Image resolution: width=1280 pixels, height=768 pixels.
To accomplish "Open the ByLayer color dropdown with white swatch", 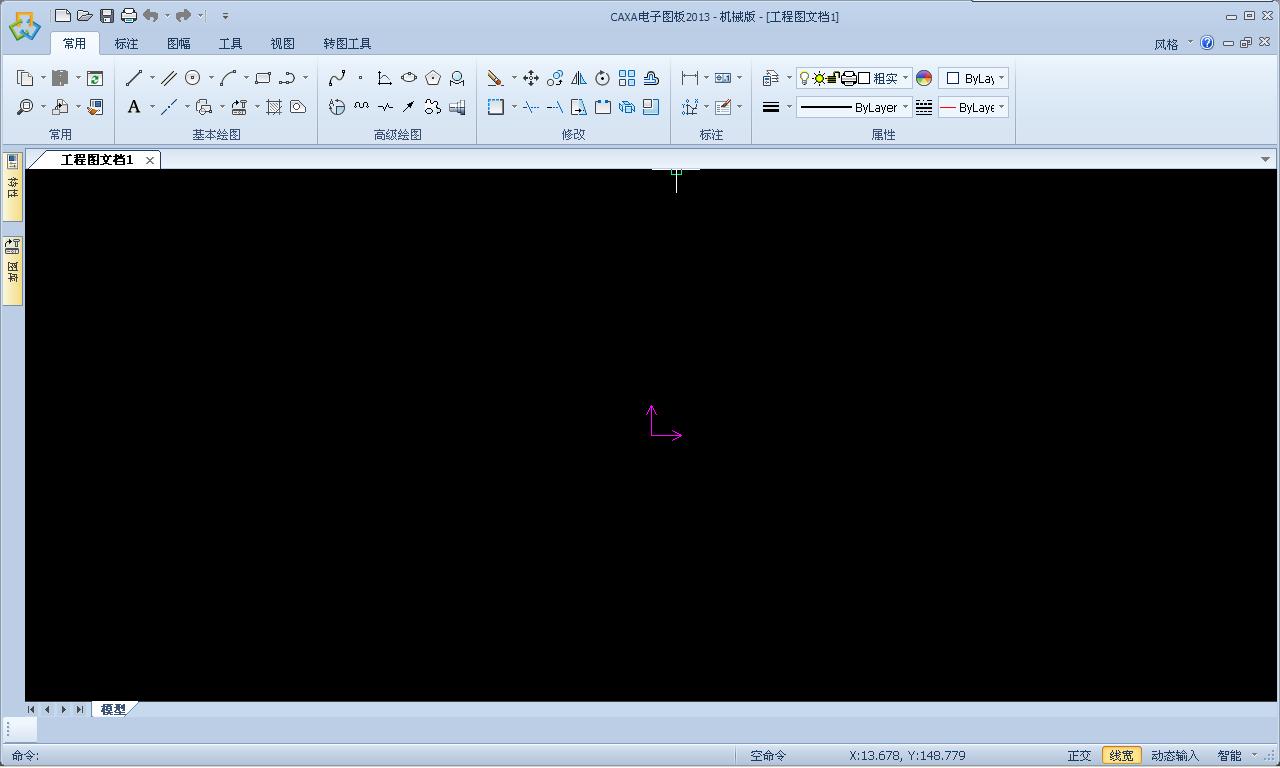I will point(973,78).
